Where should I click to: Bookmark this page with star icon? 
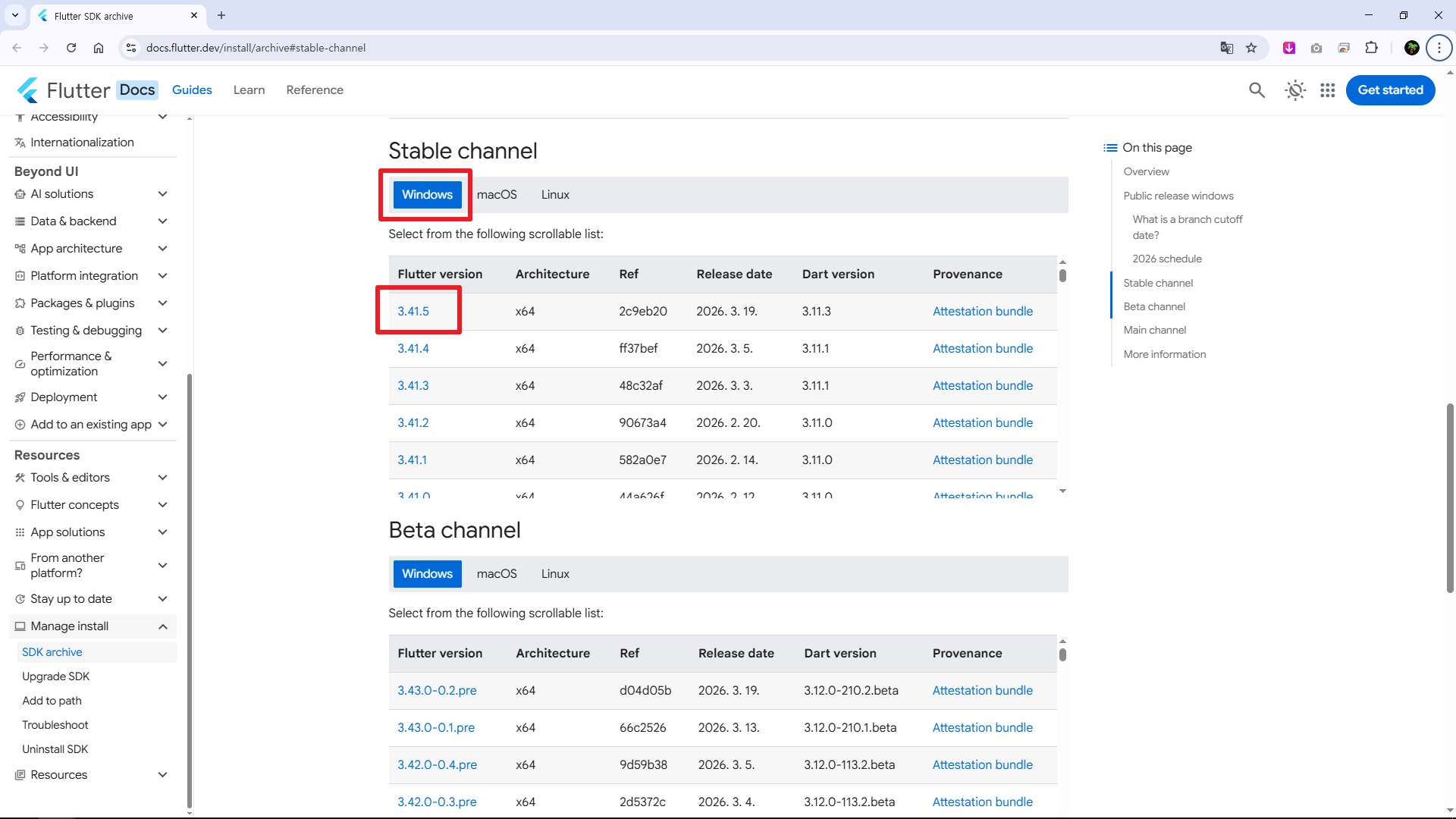pyautogui.click(x=1251, y=48)
